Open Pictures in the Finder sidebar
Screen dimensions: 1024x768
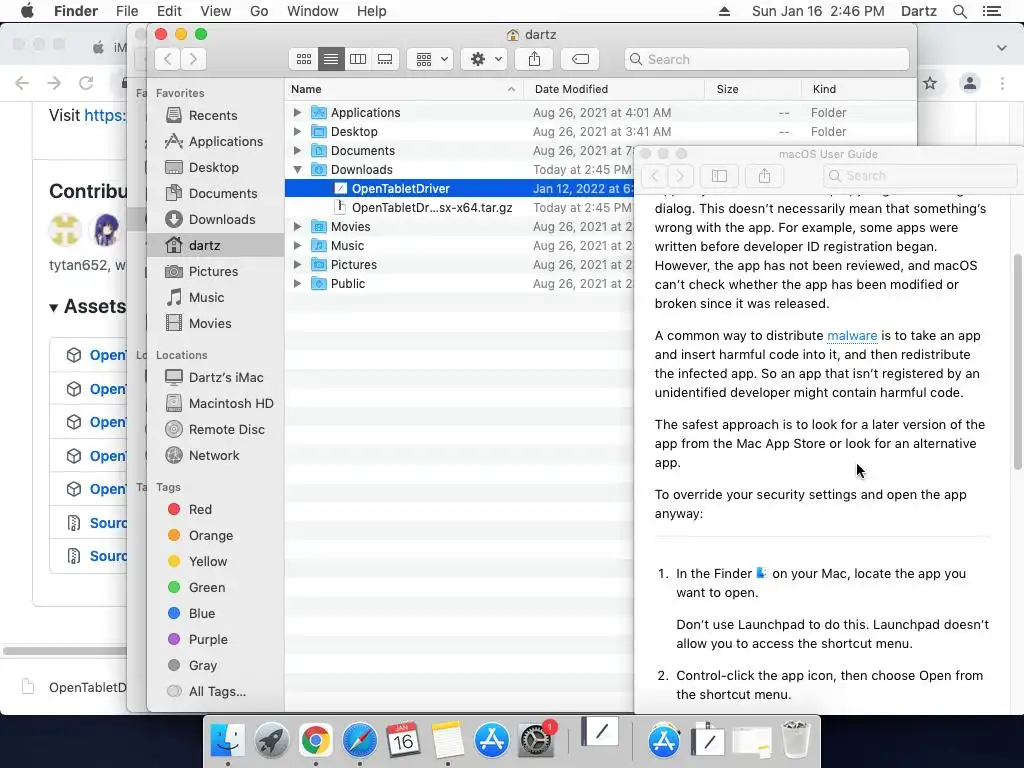pos(201,272)
